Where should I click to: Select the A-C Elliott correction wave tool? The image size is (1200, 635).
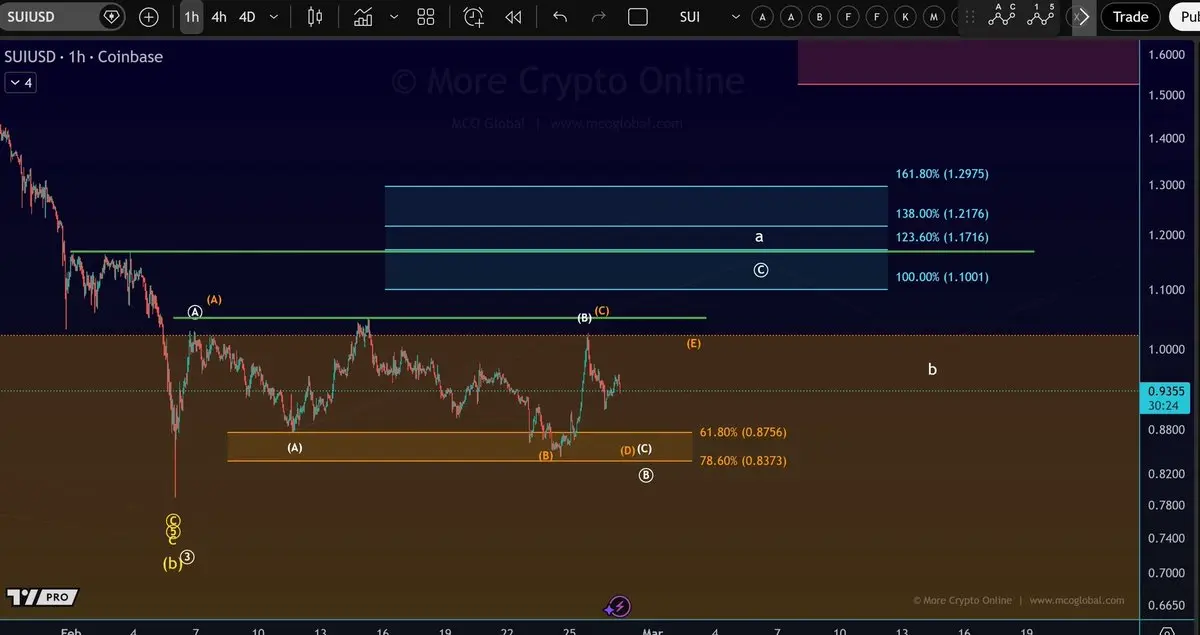(1003, 15)
